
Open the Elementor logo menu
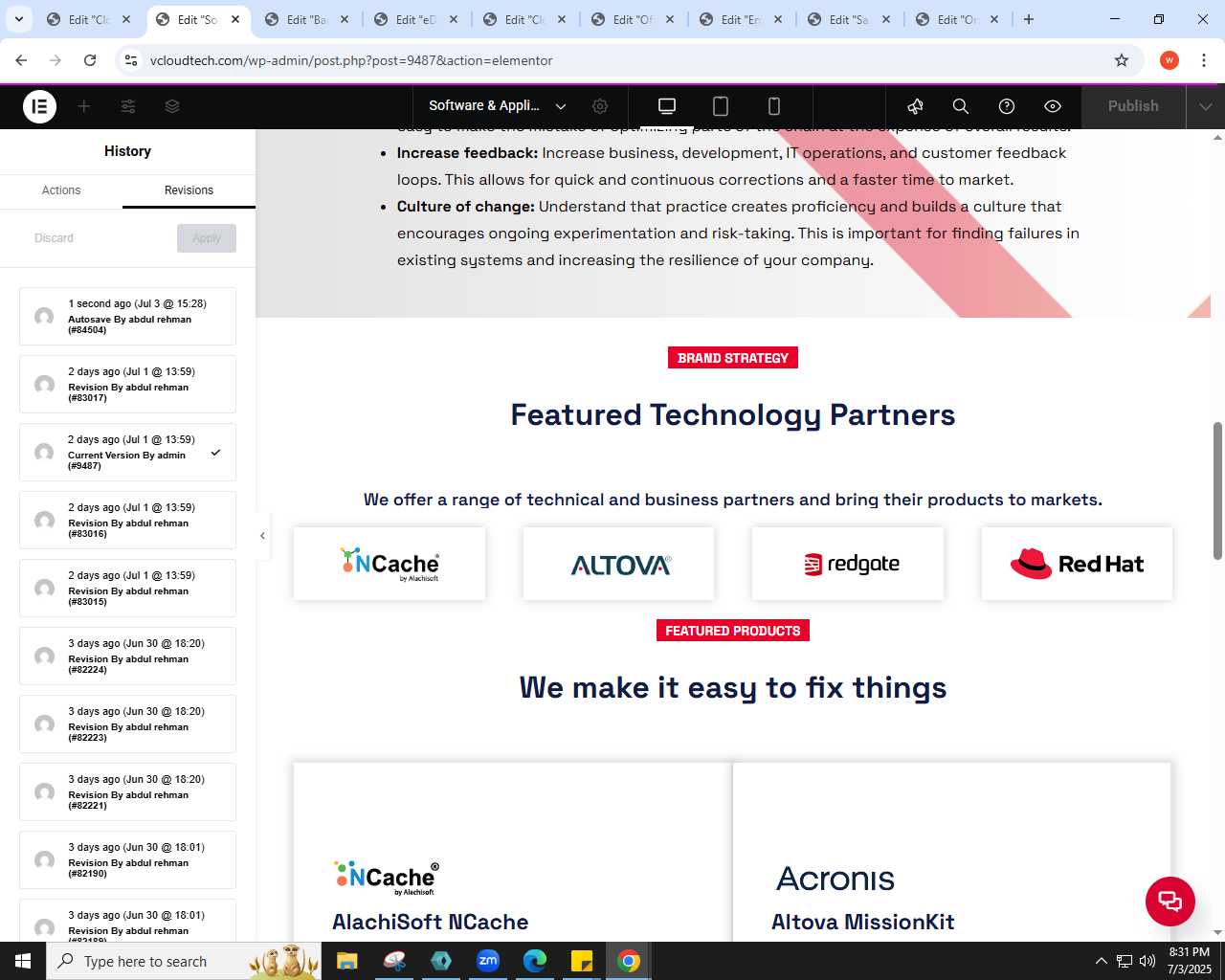pyautogui.click(x=39, y=106)
